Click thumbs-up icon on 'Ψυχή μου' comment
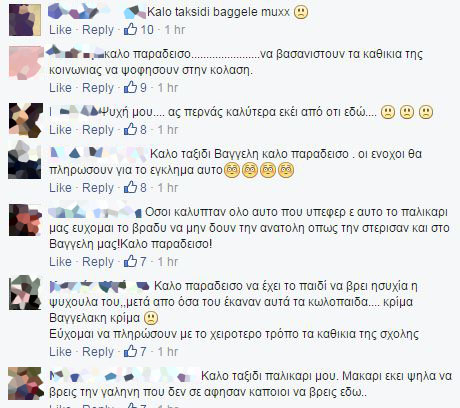 coord(130,129)
